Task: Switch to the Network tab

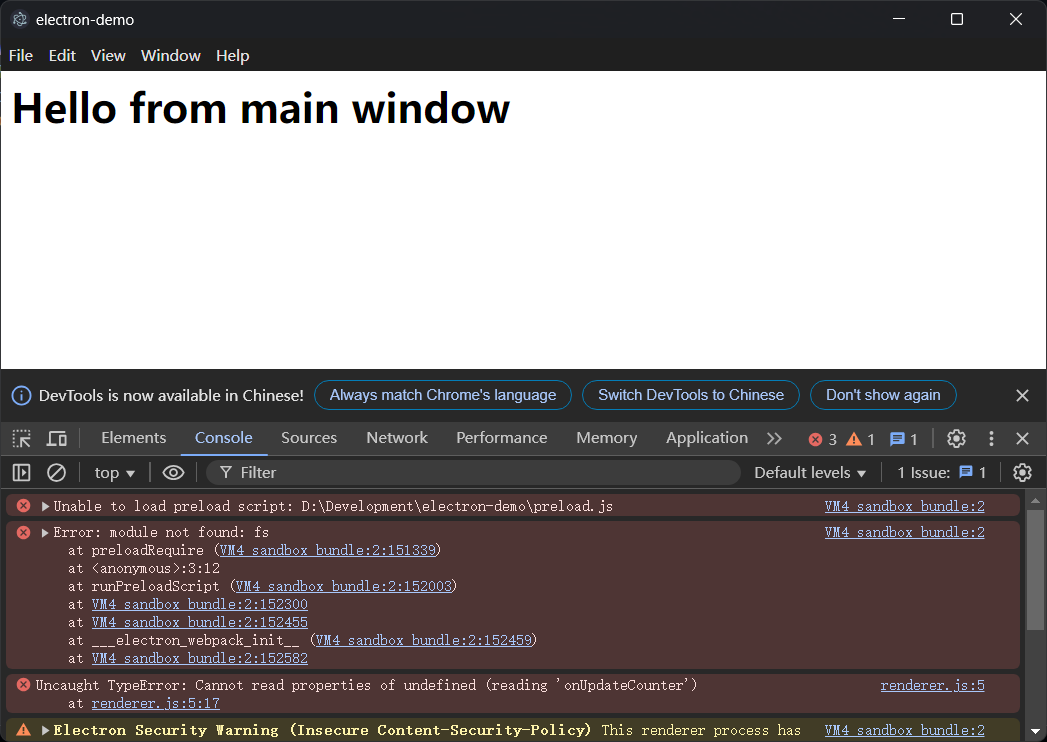Action: click(x=397, y=438)
